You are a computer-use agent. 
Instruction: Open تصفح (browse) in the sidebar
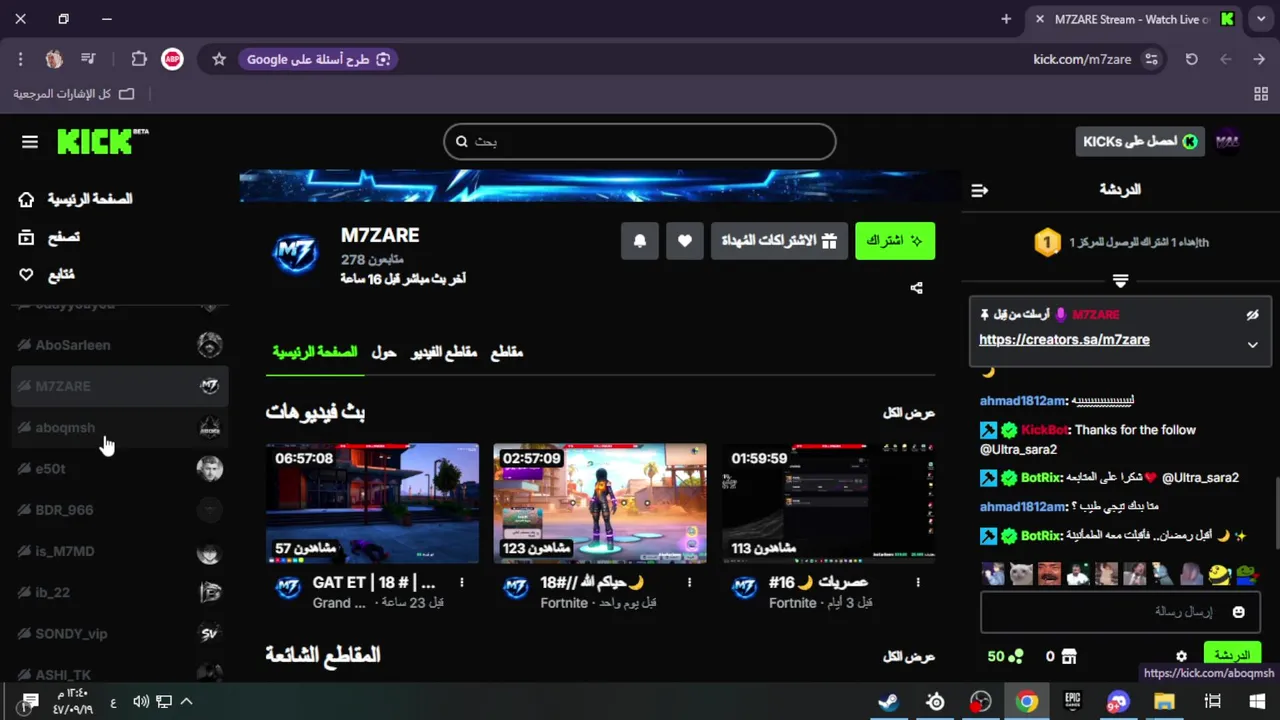50,237
